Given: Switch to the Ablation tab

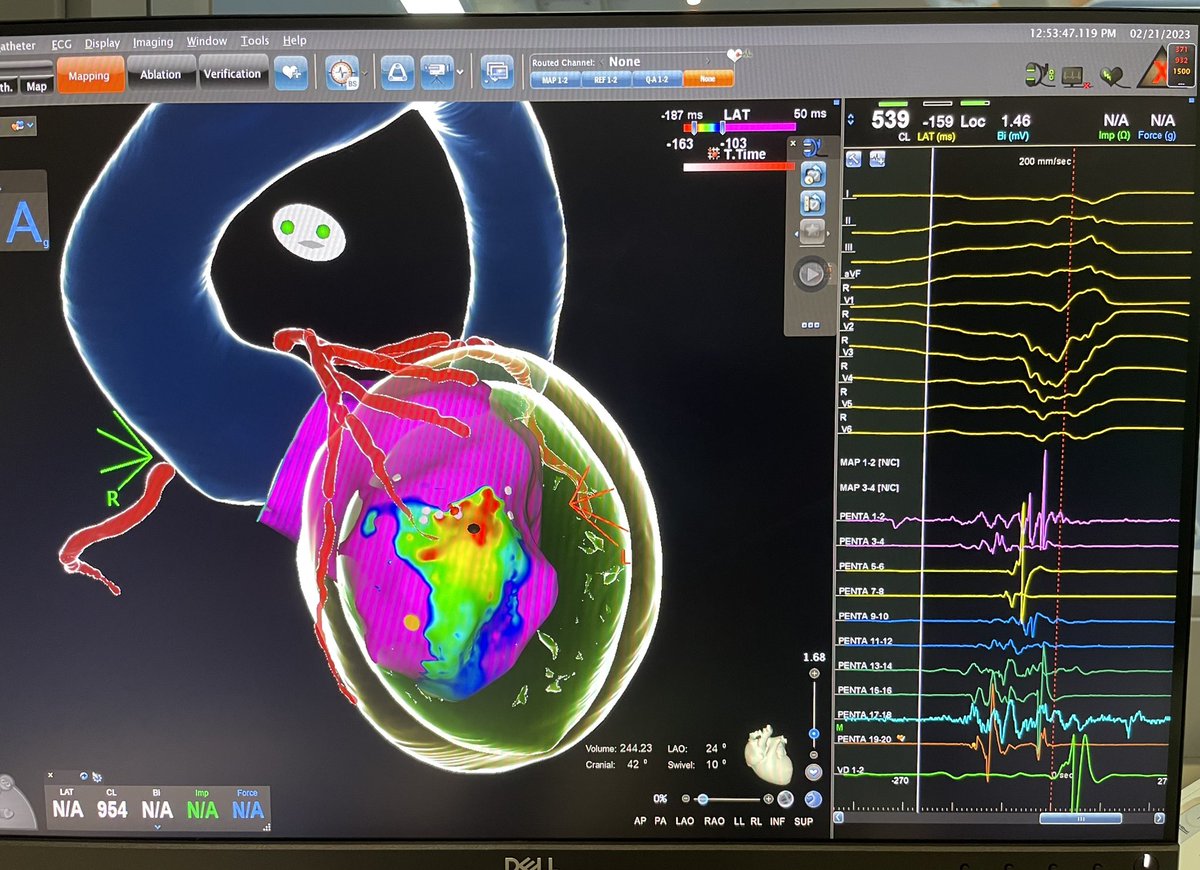Looking at the screenshot, I should (x=161, y=73).
